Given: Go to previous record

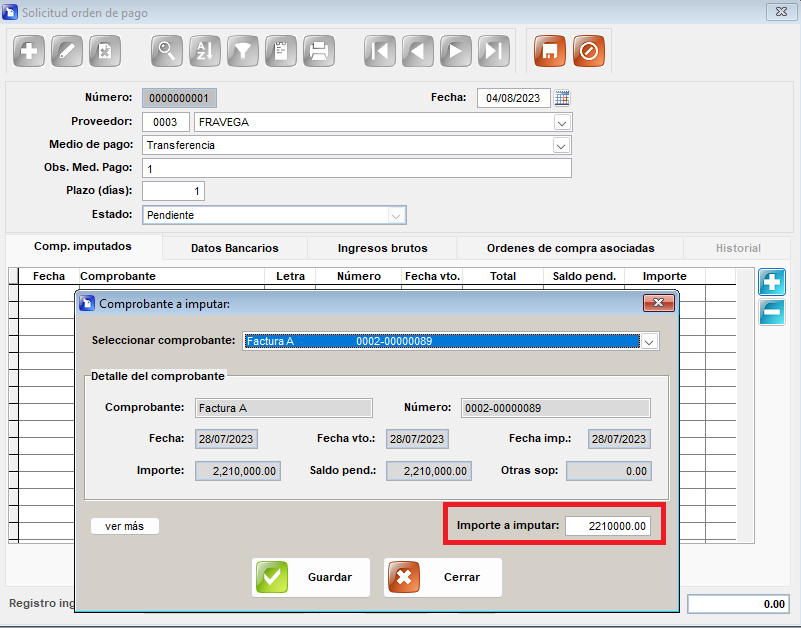Looking at the screenshot, I should [x=418, y=51].
